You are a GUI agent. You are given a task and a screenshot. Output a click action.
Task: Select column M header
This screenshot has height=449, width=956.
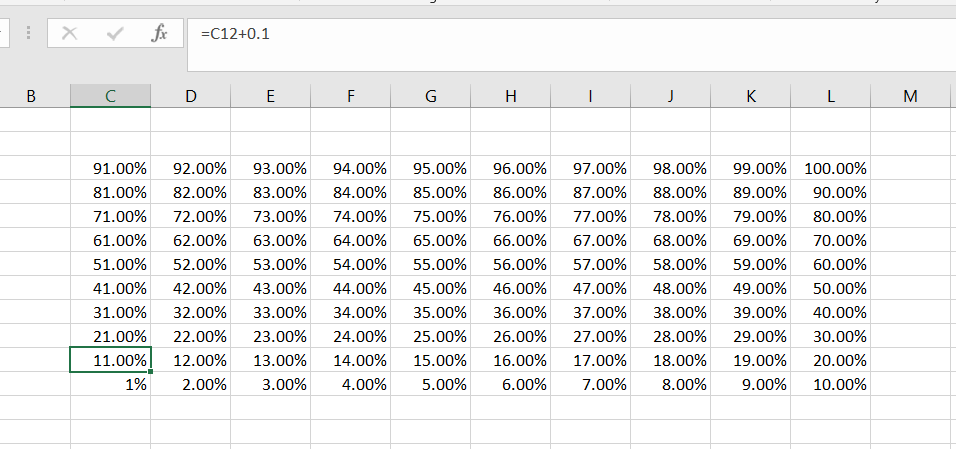coord(910,96)
